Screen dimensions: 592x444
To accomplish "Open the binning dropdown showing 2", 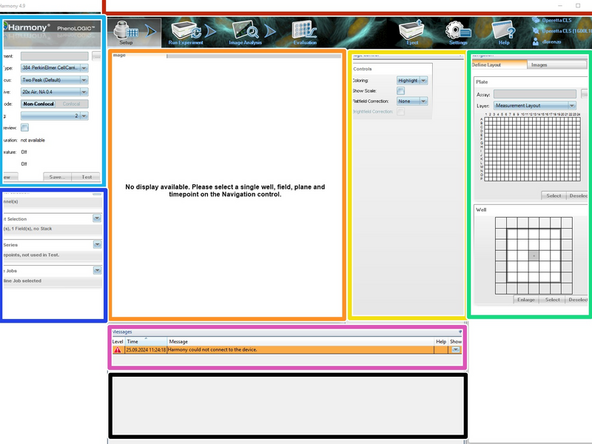I will click(x=54, y=116).
